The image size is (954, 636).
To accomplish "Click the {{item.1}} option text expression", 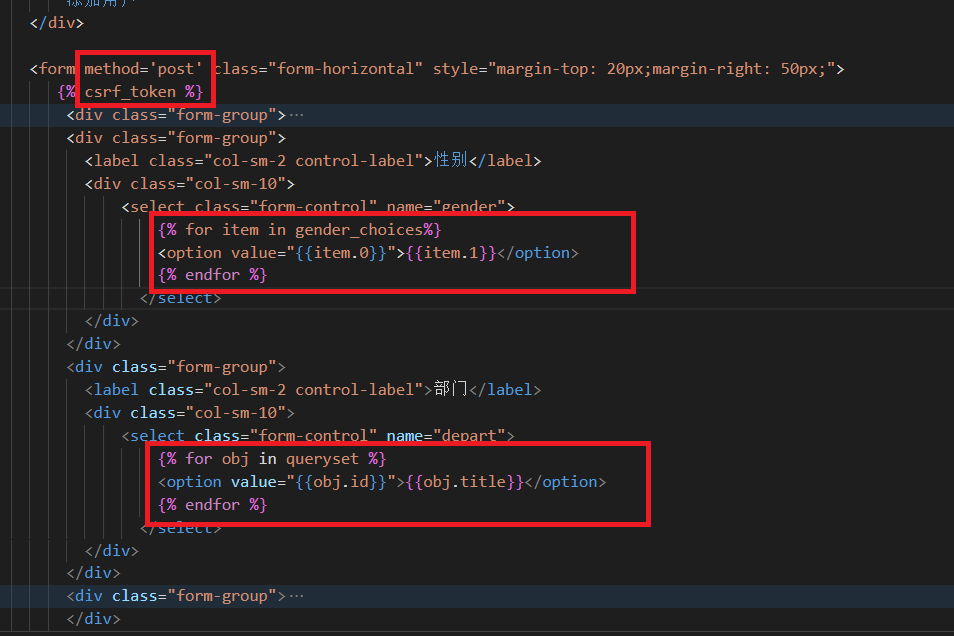I will click(x=451, y=253).
